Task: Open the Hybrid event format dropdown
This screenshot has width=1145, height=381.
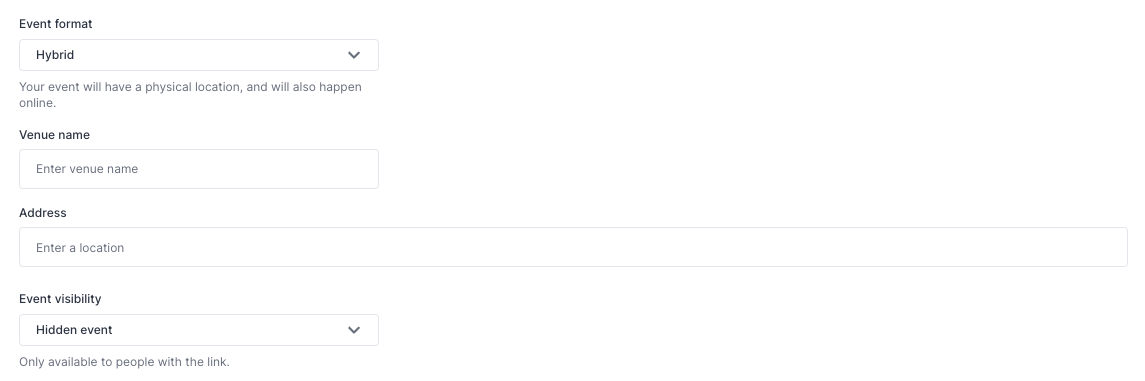Action: 199,55
